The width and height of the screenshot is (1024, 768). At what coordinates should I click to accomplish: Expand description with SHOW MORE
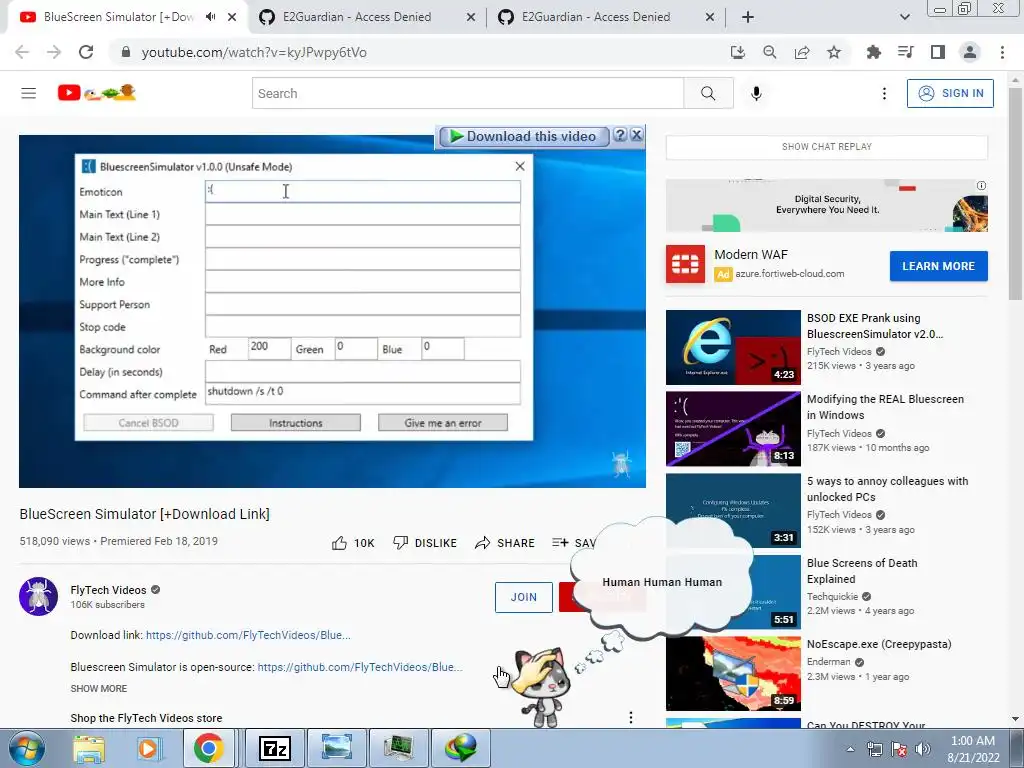tap(99, 688)
